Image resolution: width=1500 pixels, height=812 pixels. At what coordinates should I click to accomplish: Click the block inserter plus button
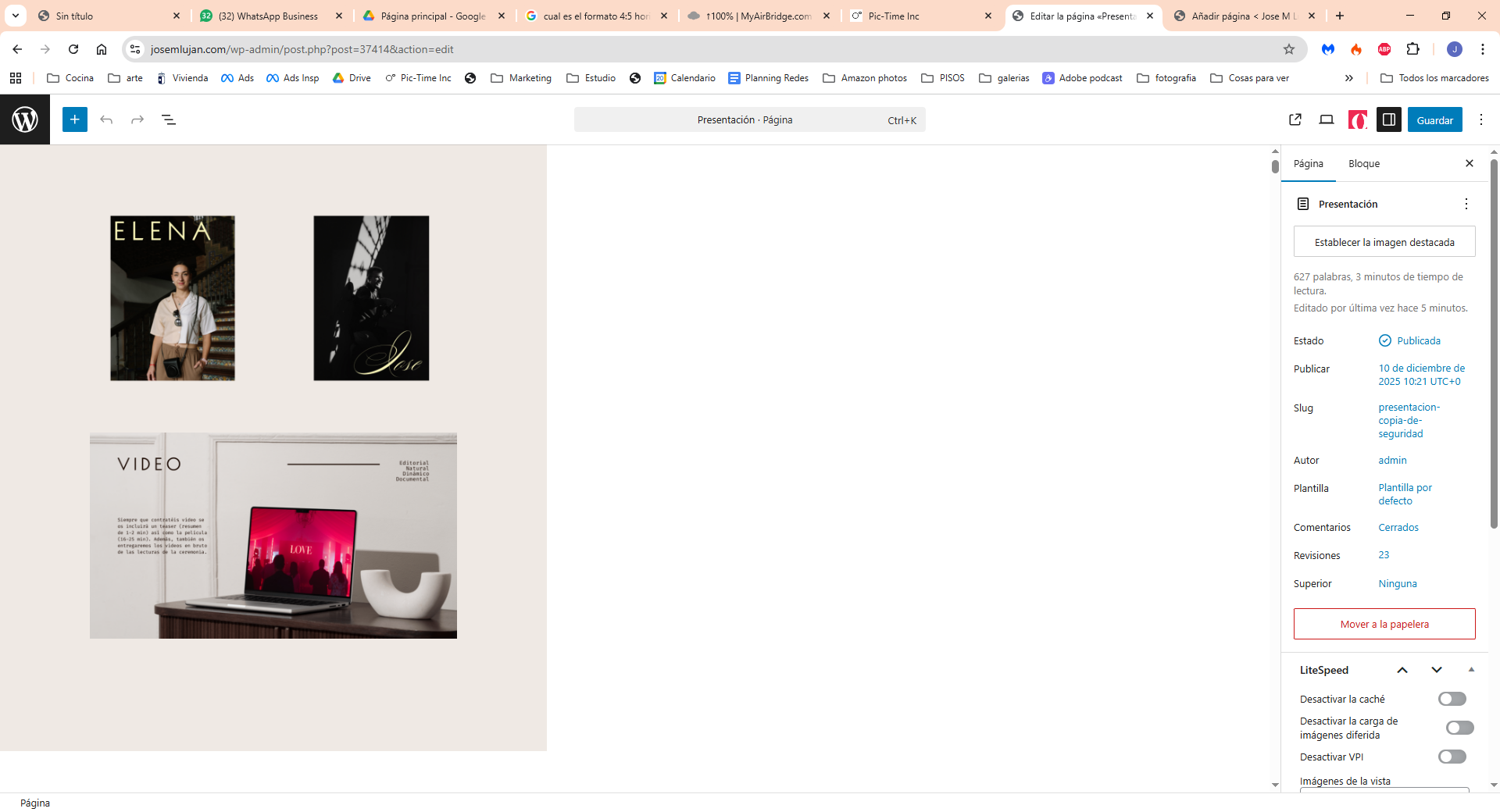[75, 119]
